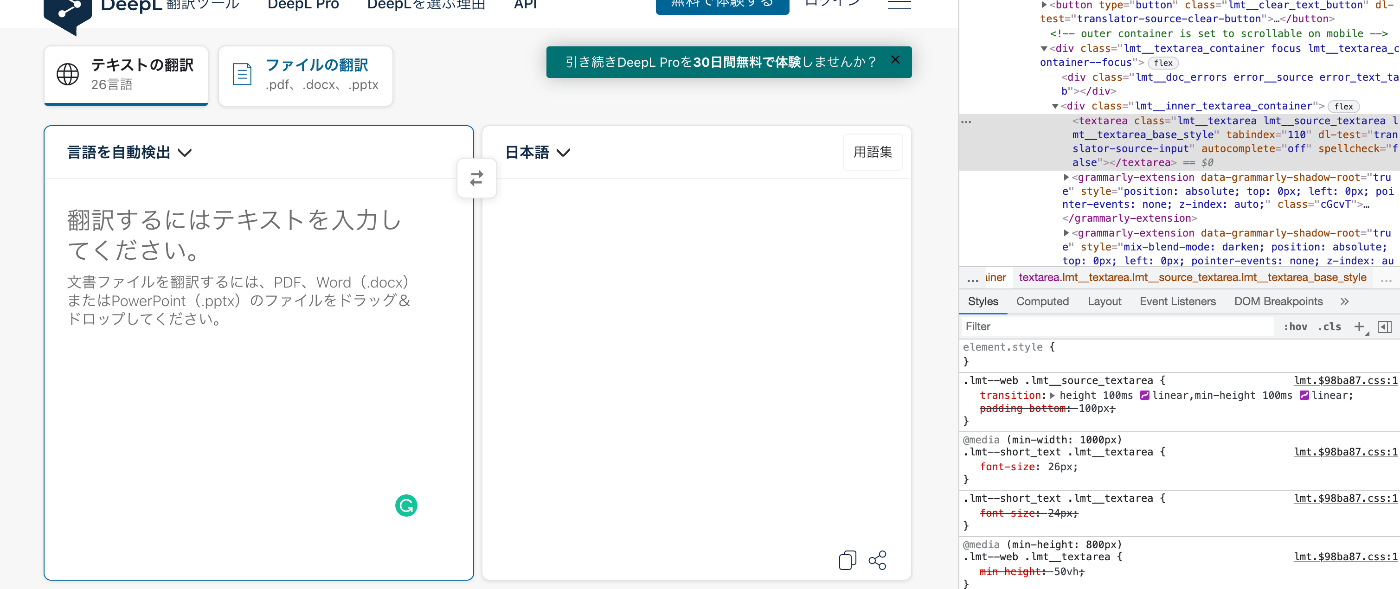Open API in the header navigation

coord(525,4)
